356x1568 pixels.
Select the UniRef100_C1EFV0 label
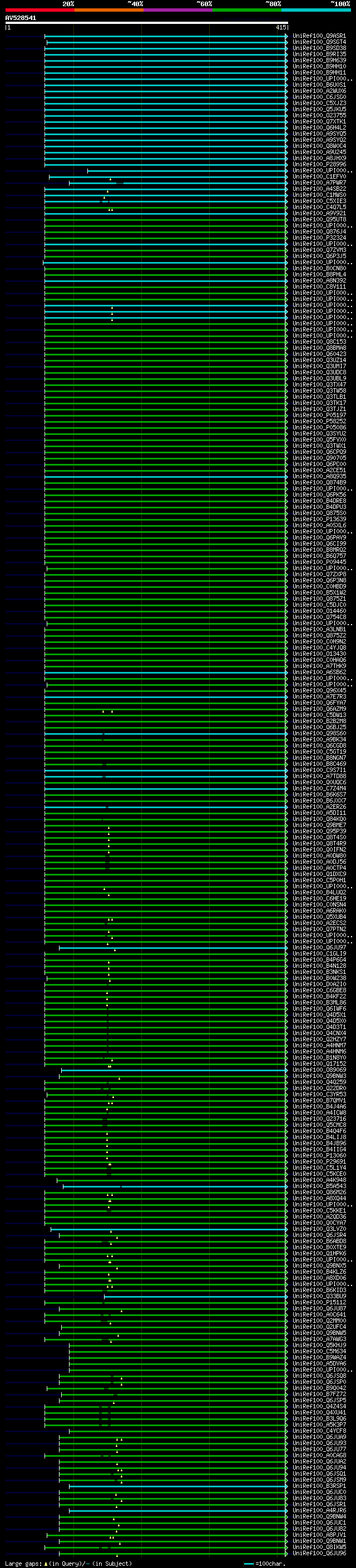[x=319, y=176]
